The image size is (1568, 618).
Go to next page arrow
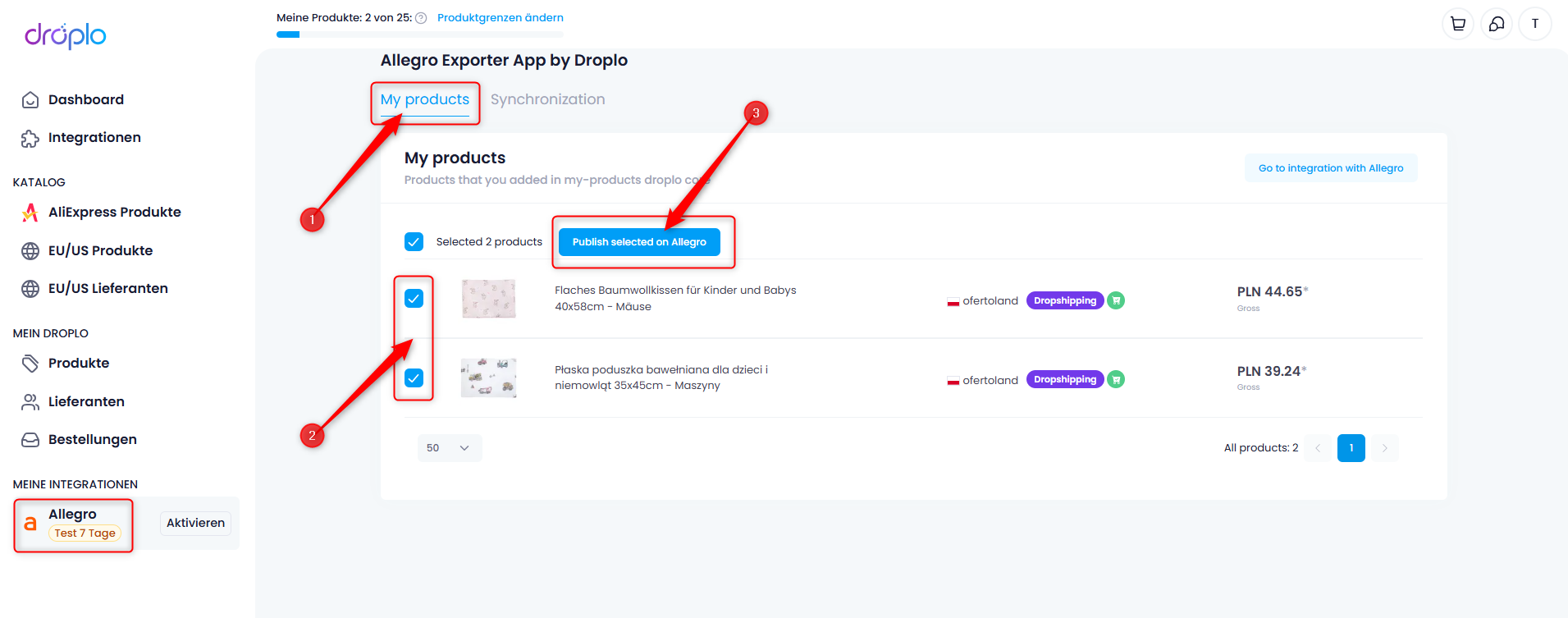(1385, 448)
